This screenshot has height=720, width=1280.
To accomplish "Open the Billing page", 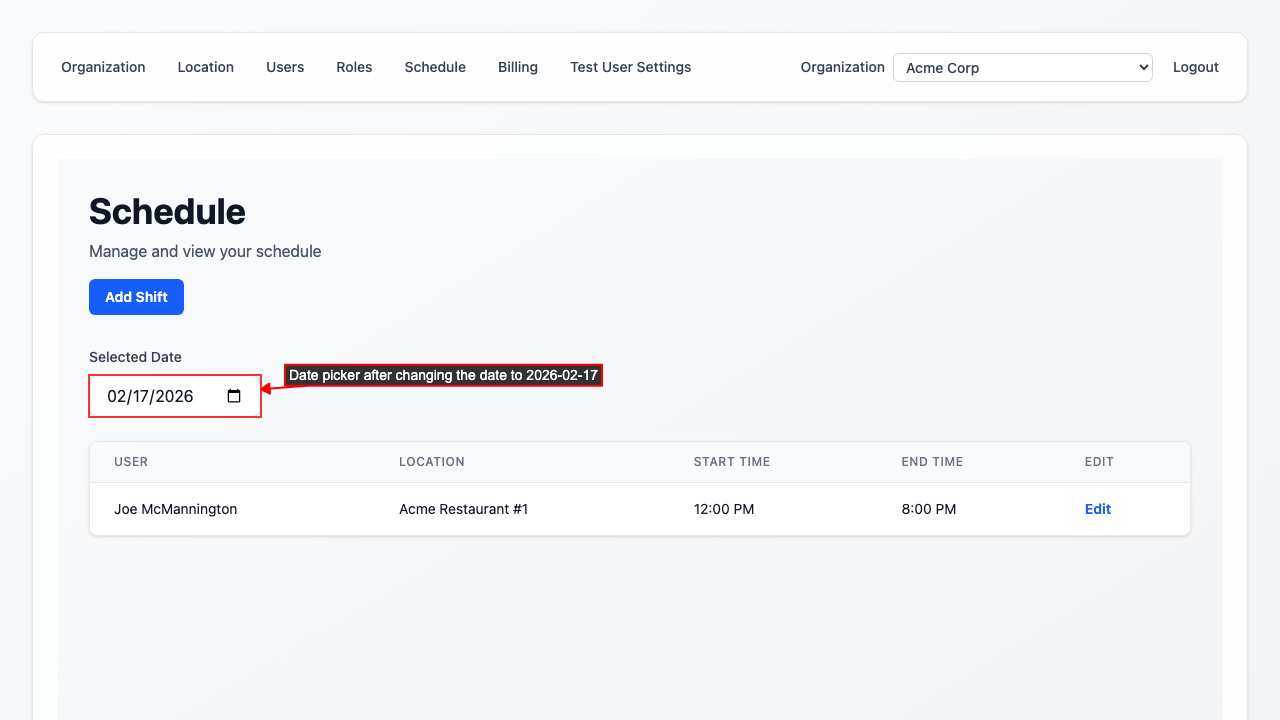I will pos(518,67).
